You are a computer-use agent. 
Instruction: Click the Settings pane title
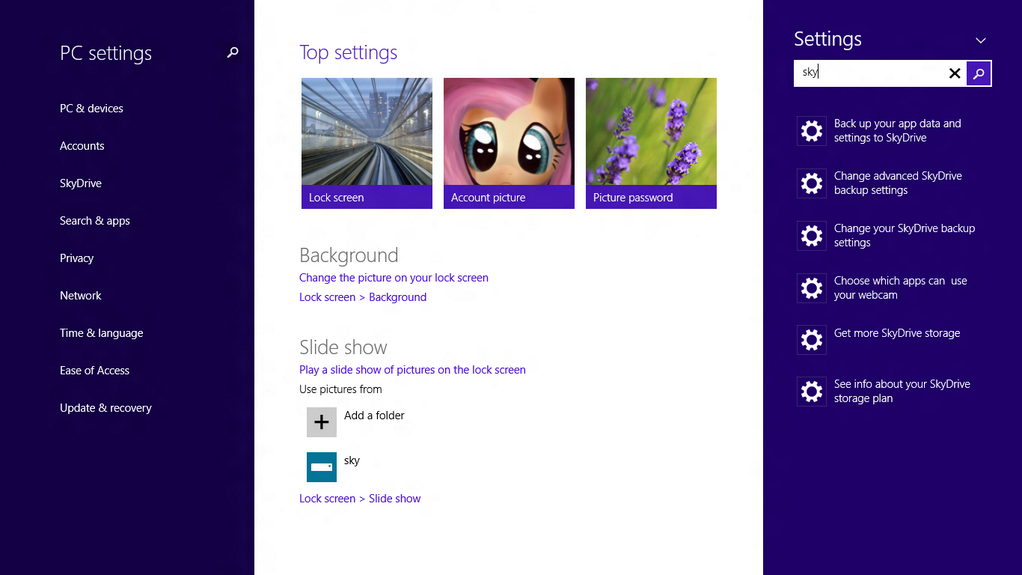pos(827,39)
